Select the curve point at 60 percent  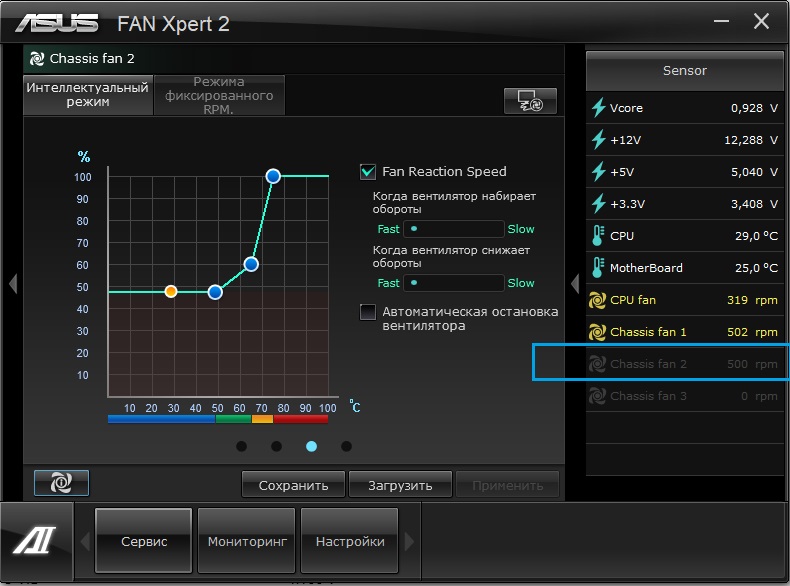251,264
